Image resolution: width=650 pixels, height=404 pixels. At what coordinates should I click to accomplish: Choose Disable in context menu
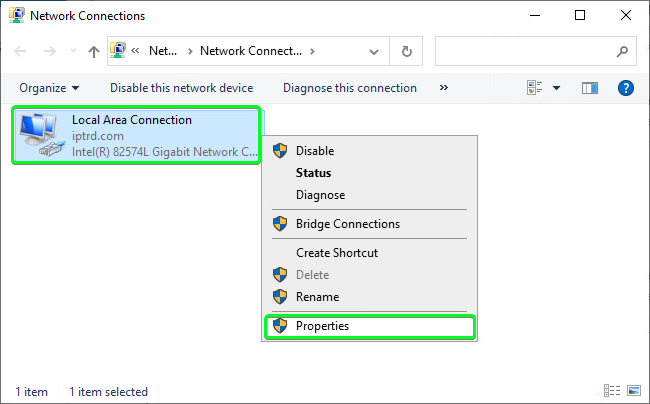pos(369,151)
